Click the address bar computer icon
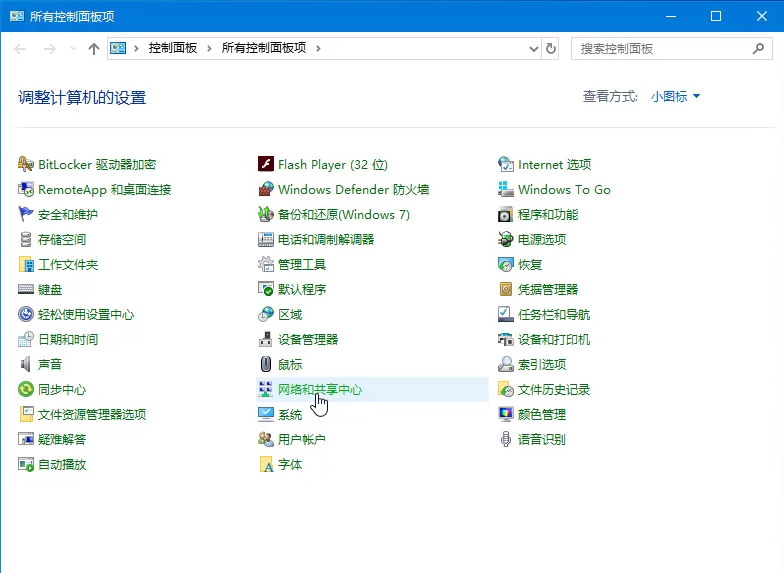This screenshot has width=784, height=573. (x=118, y=48)
